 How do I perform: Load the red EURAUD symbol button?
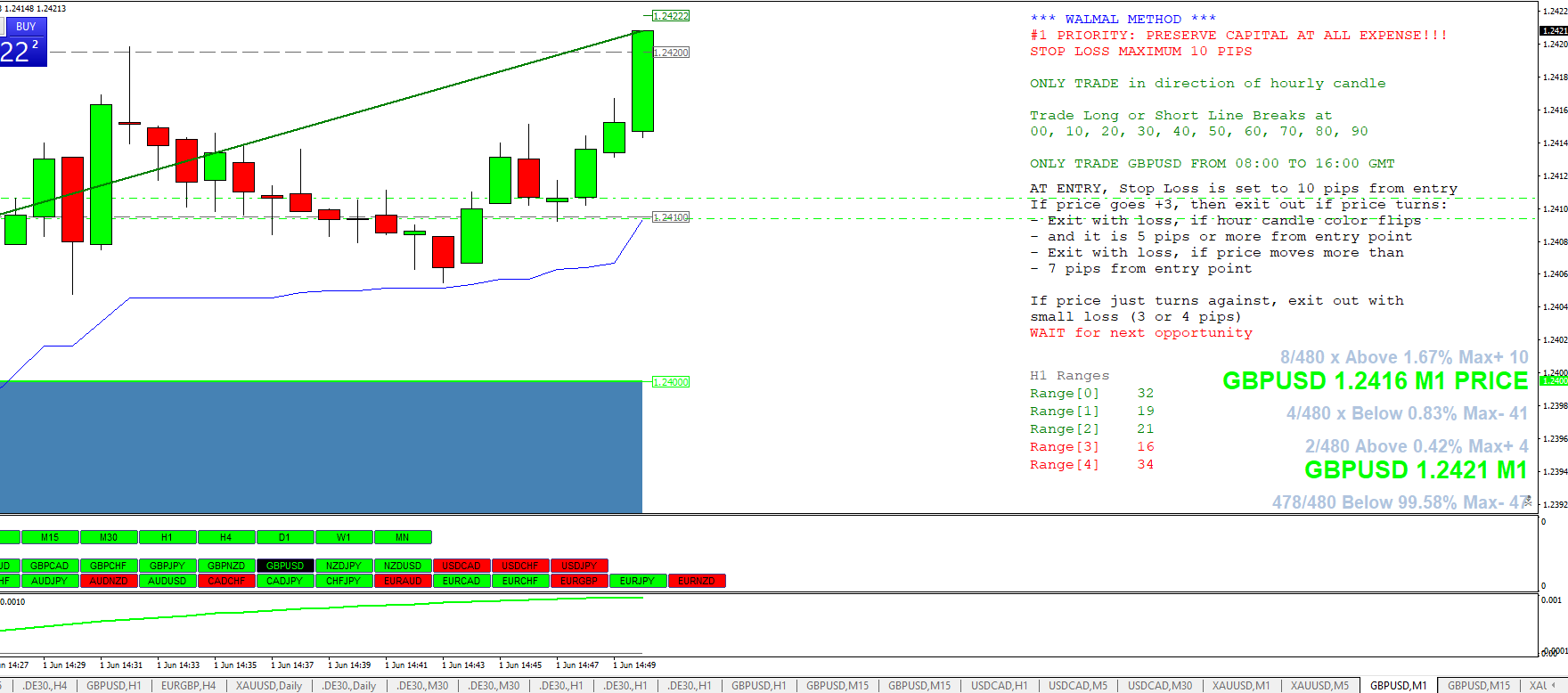click(x=403, y=581)
